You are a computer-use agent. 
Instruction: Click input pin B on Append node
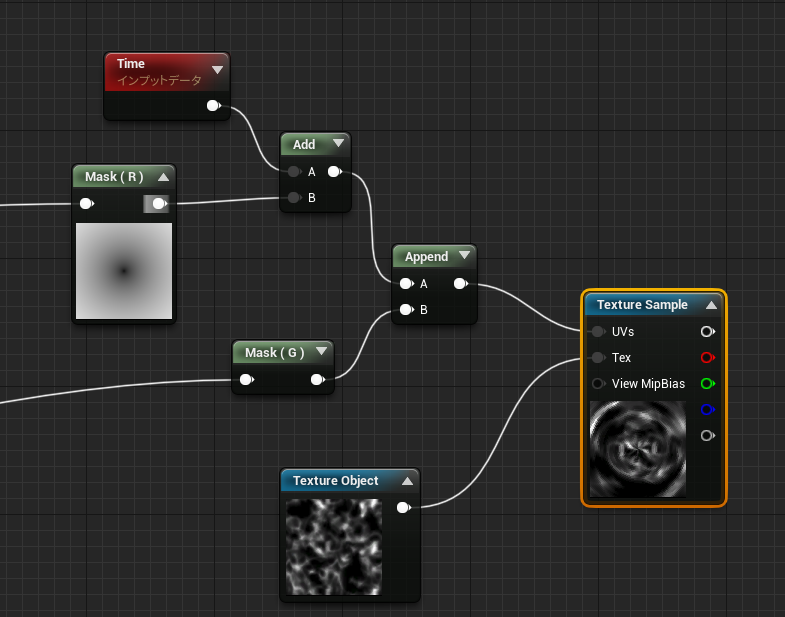407,310
